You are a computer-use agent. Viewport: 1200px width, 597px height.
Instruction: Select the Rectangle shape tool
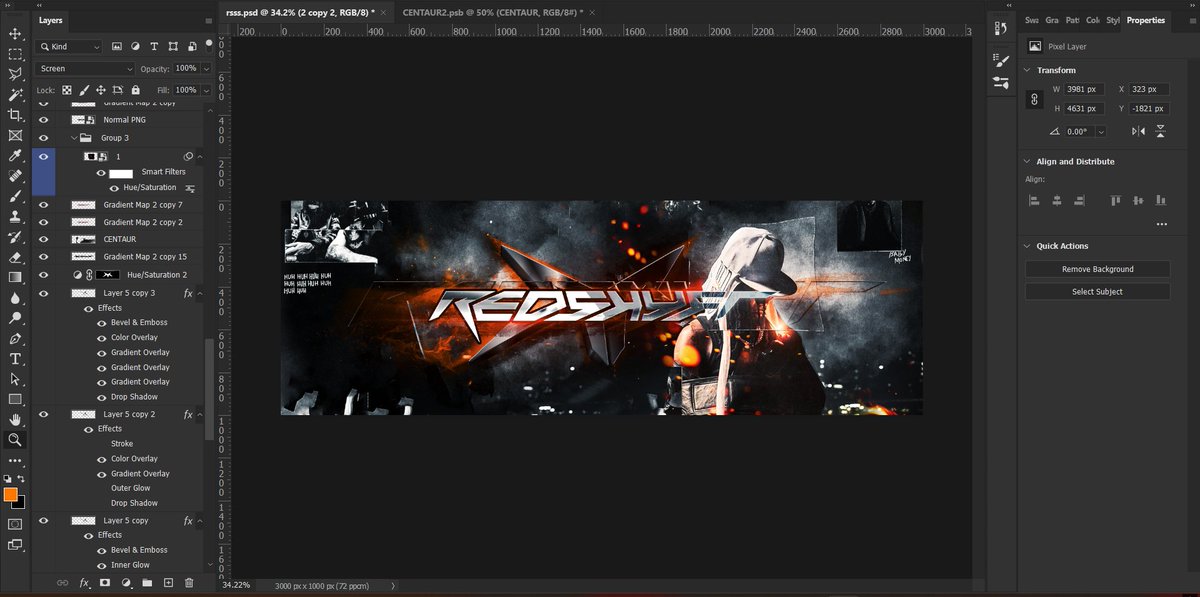[x=15, y=399]
